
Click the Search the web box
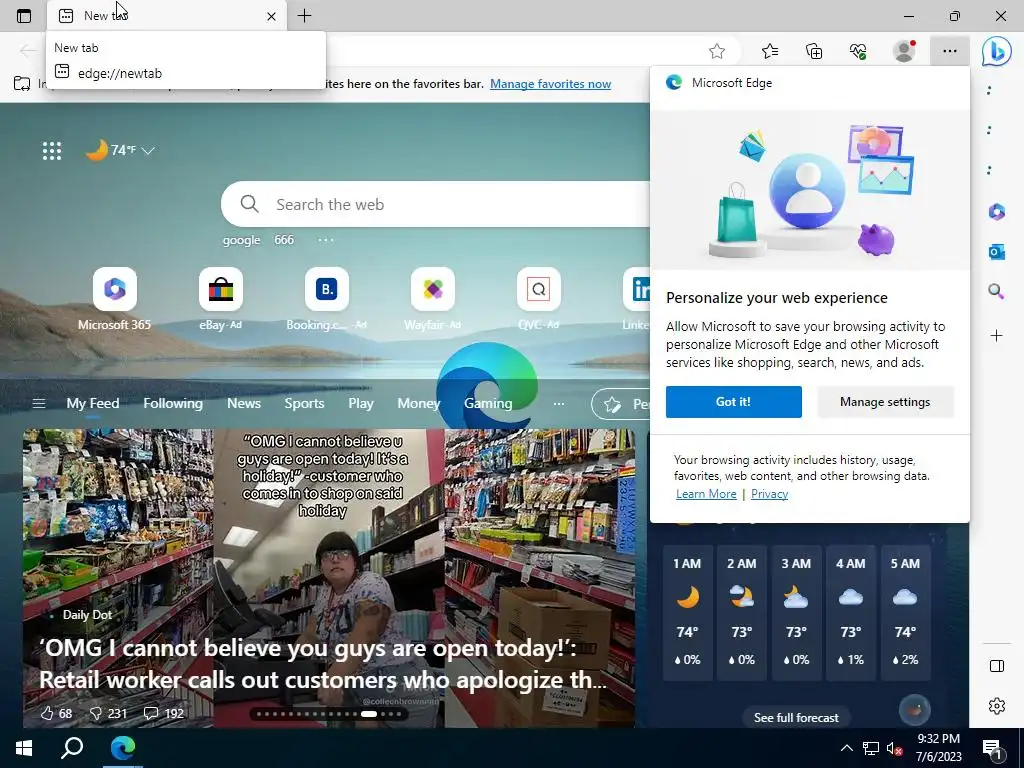click(436, 204)
